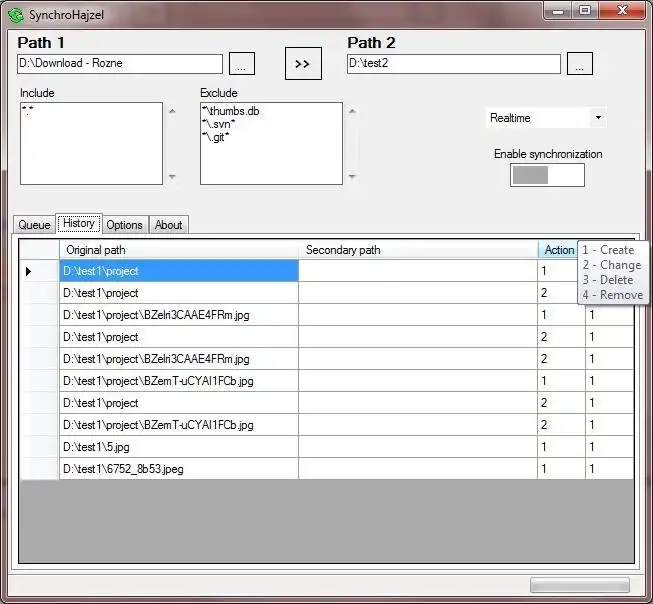Minimize the SynchroHajzel window
This screenshot has width=653, height=604.
pyautogui.click(x=558, y=11)
